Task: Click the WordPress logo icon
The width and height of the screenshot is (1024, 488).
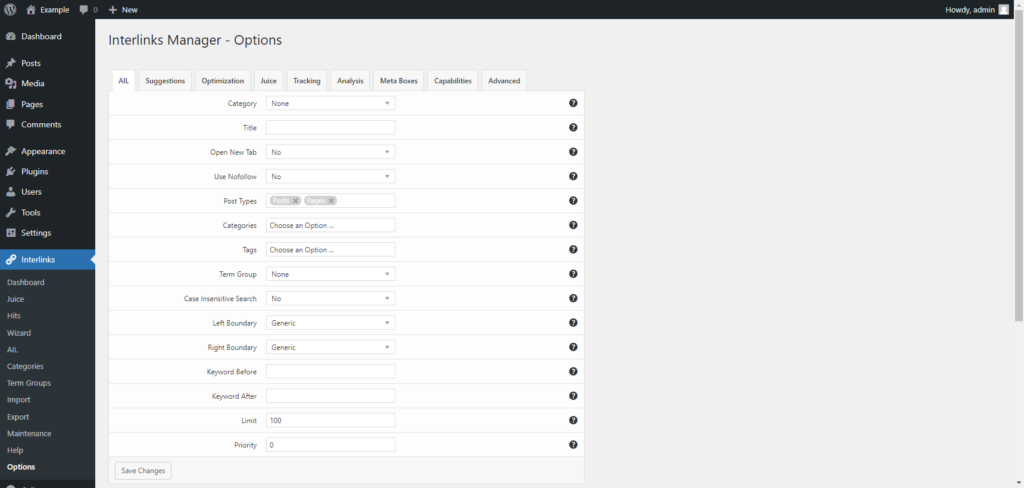Action: 10,9
